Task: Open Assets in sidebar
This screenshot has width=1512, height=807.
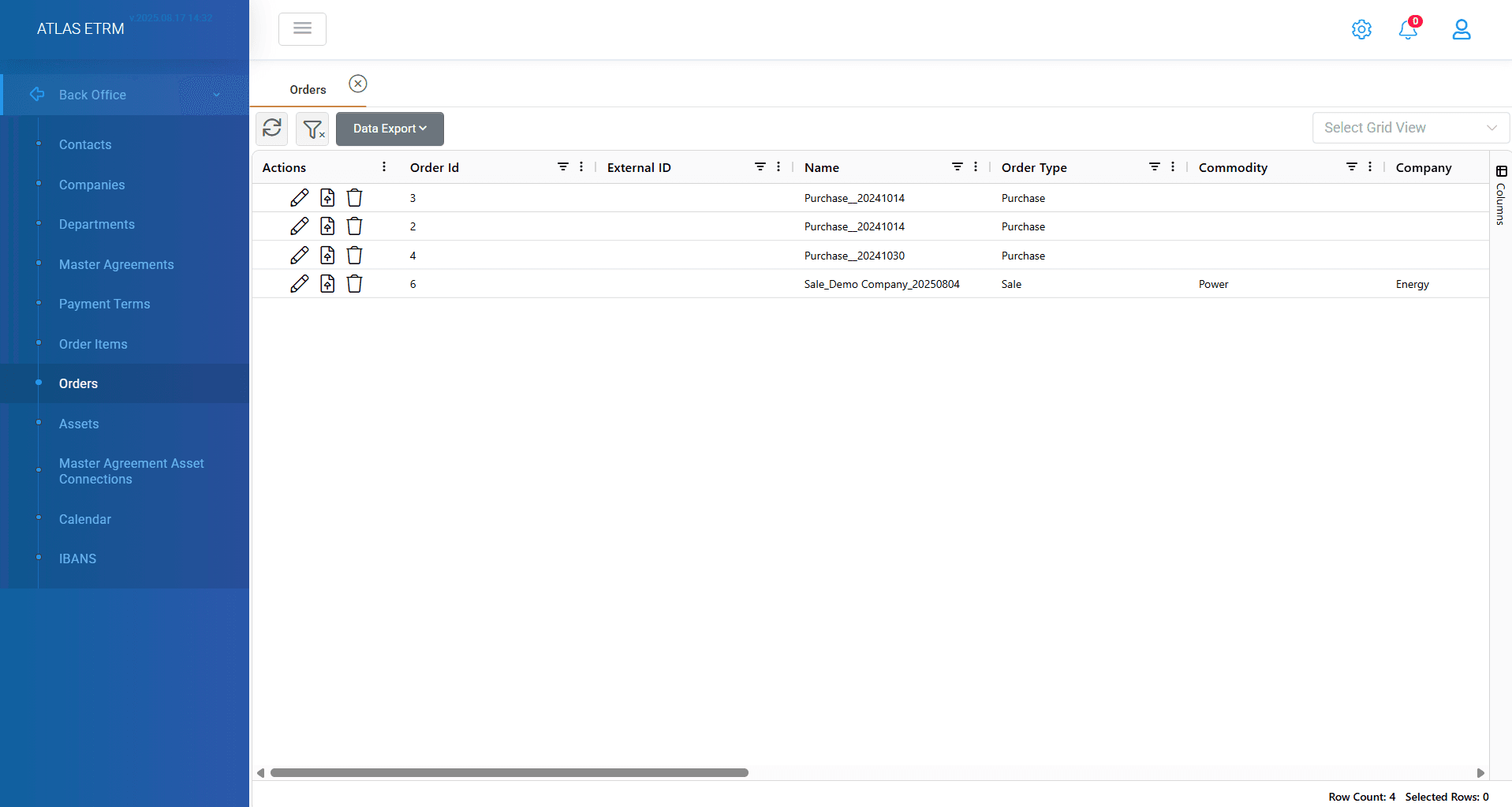Action: click(79, 424)
